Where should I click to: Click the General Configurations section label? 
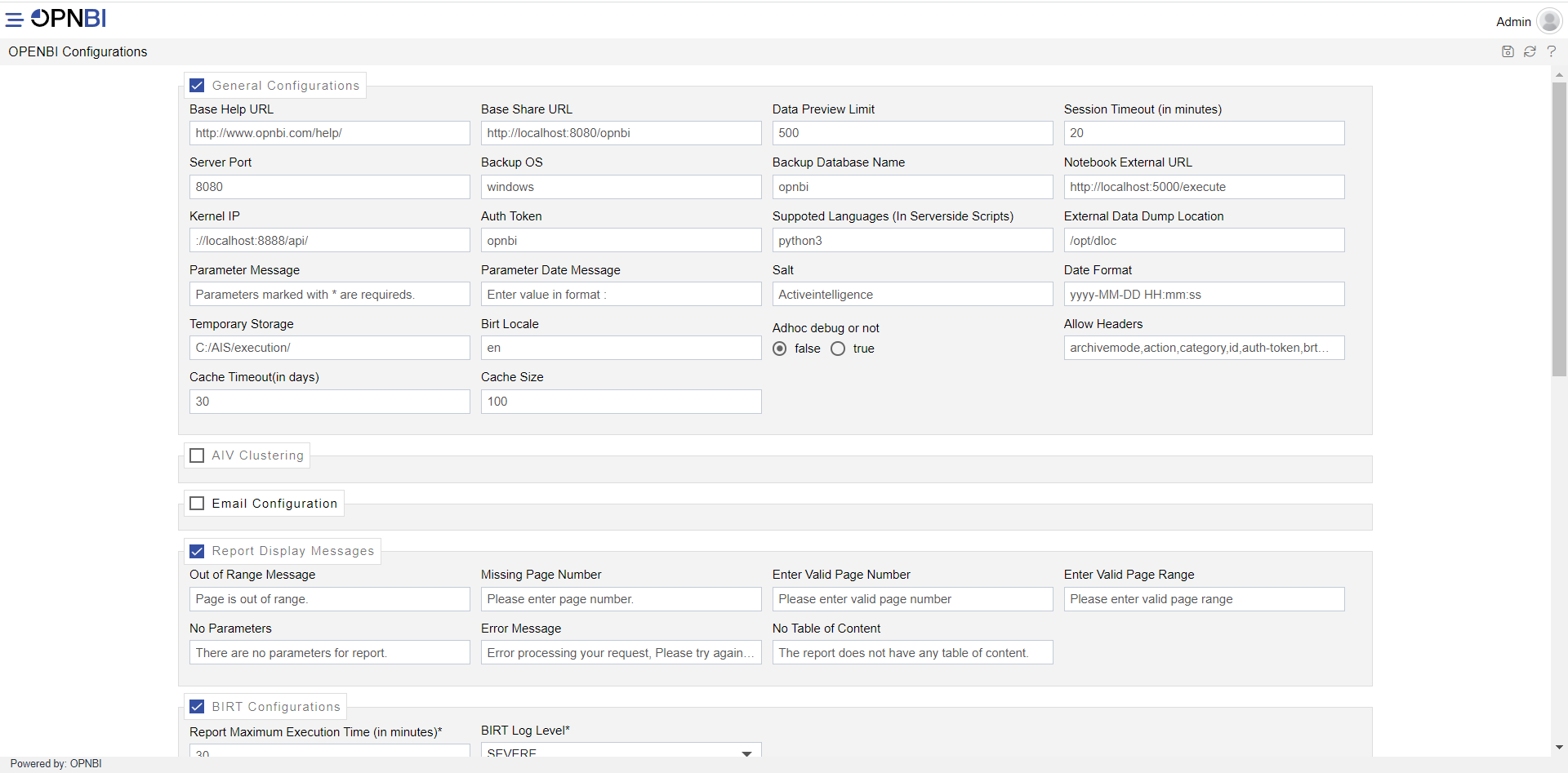[x=286, y=86]
